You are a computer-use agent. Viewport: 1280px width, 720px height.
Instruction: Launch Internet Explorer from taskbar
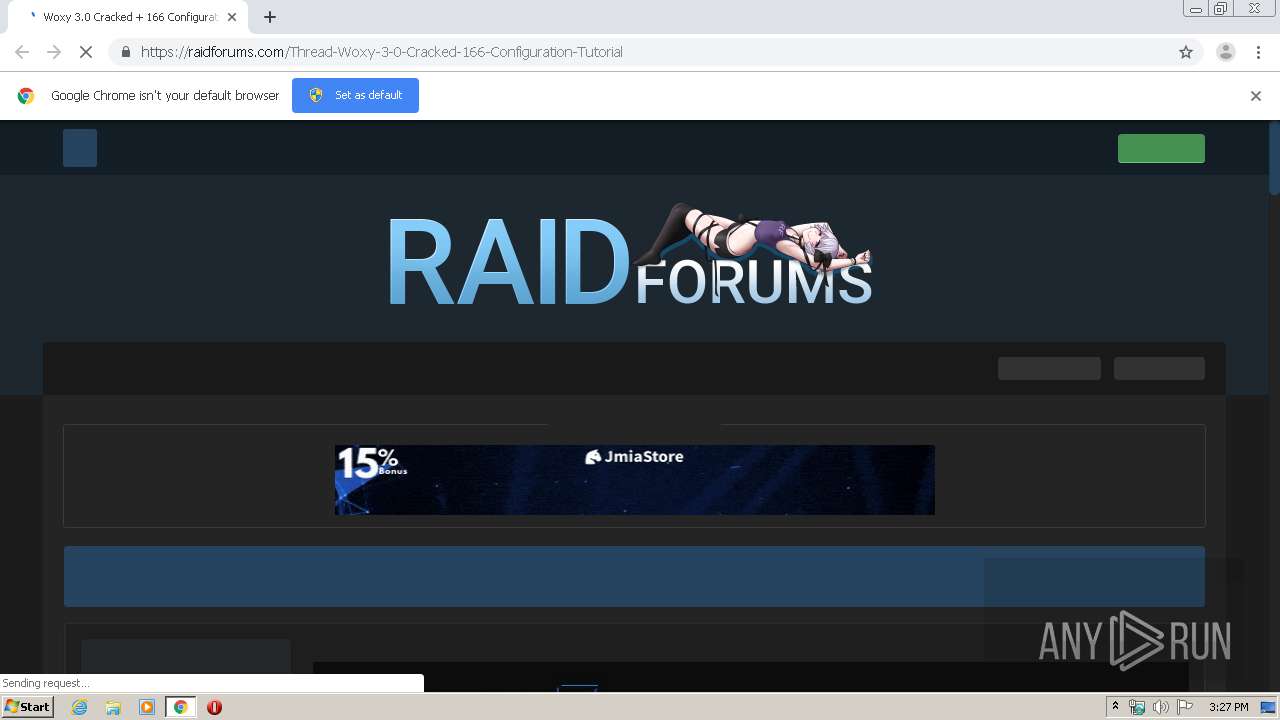click(x=79, y=707)
